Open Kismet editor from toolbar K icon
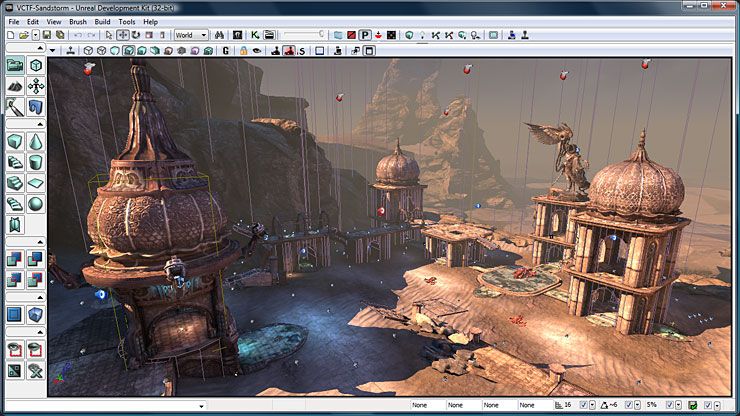This screenshot has width=740, height=416. click(255, 35)
